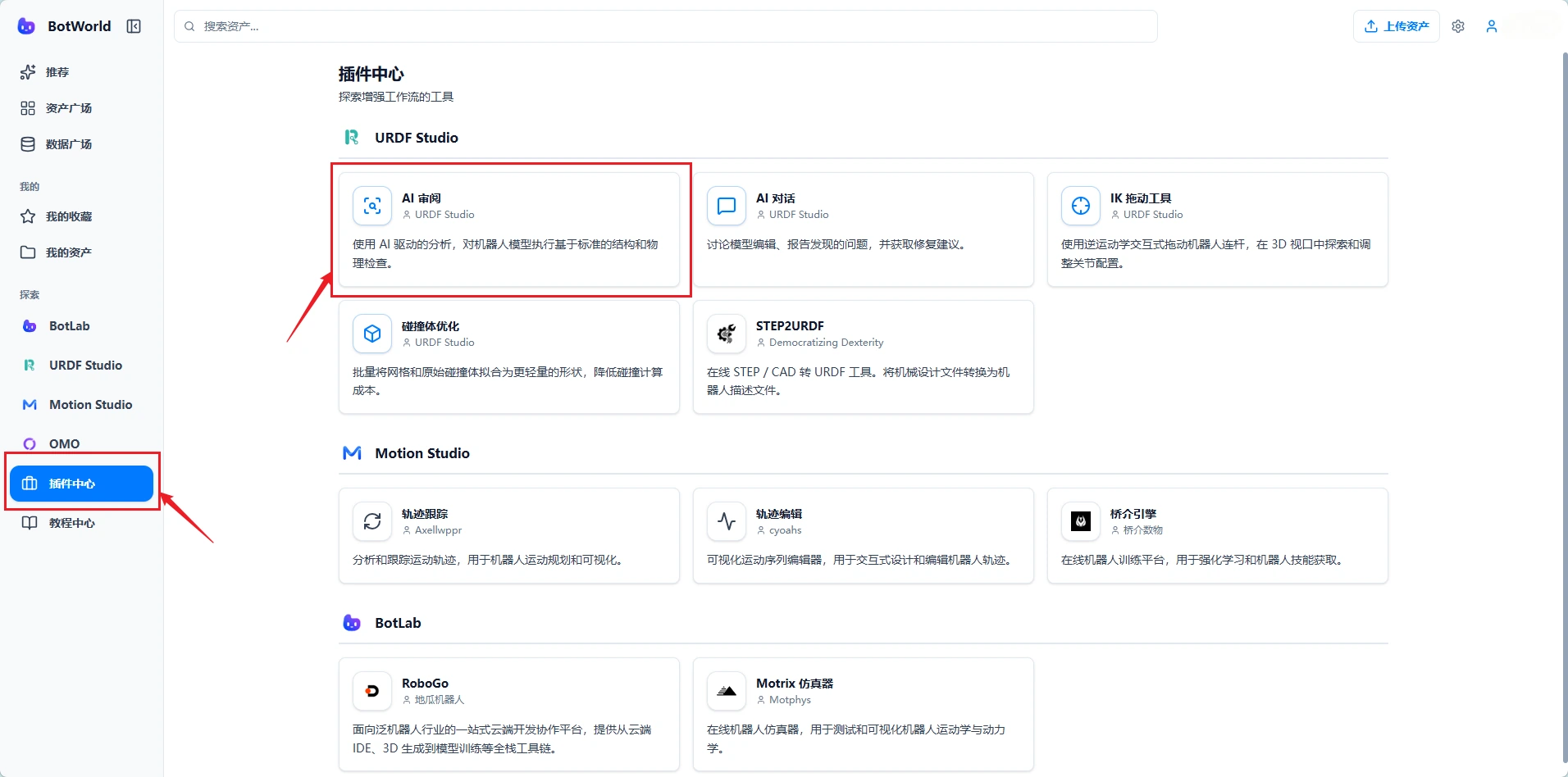Viewport: 1568px width, 777px height.
Task: Click the '插件中心' page heading
Action: [x=371, y=74]
